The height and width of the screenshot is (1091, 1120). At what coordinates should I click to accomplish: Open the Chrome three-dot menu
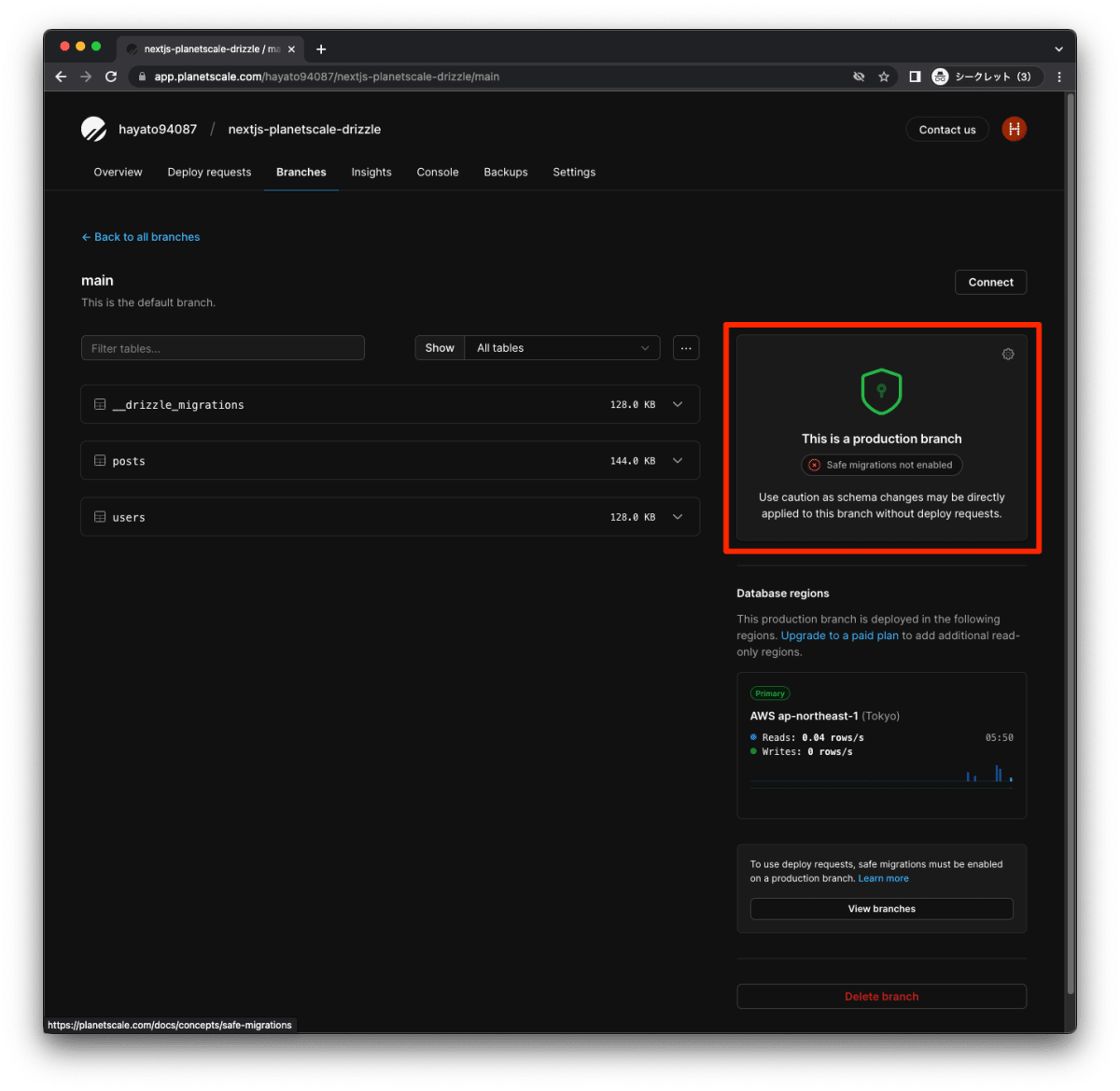(1059, 77)
